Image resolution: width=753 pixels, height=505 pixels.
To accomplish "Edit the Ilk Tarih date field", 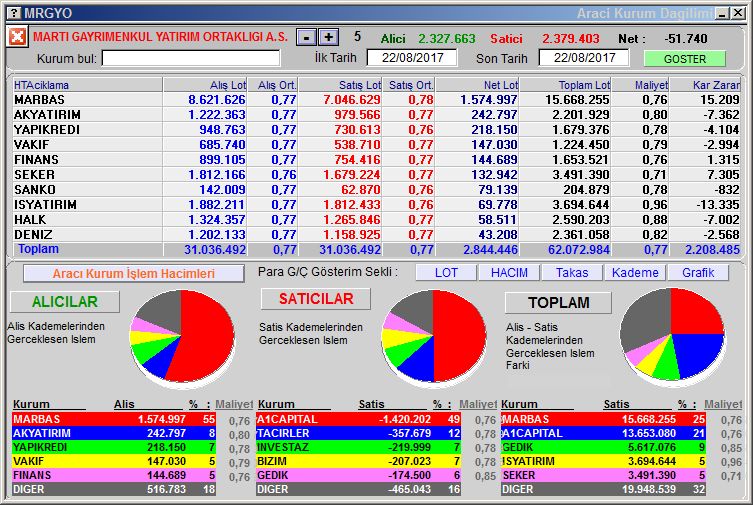I will [412, 58].
